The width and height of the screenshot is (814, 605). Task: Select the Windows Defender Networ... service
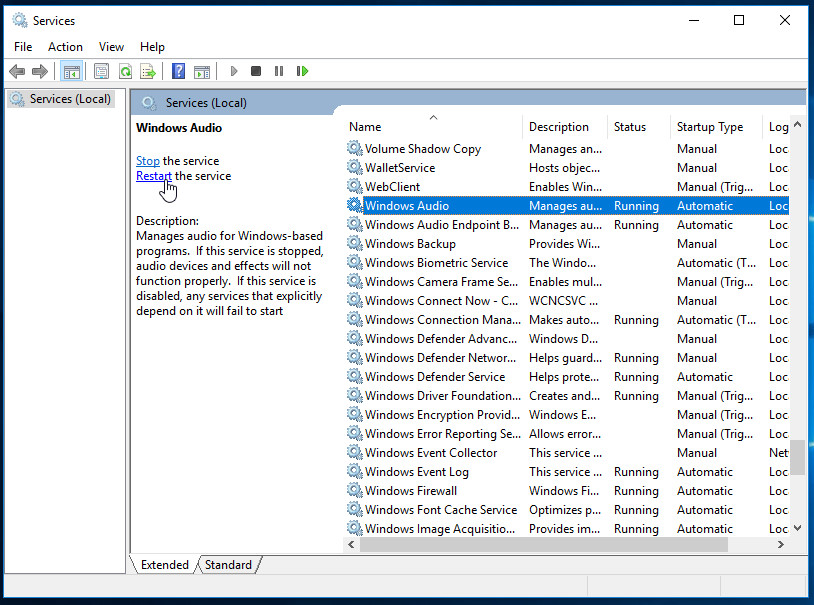tap(567, 357)
